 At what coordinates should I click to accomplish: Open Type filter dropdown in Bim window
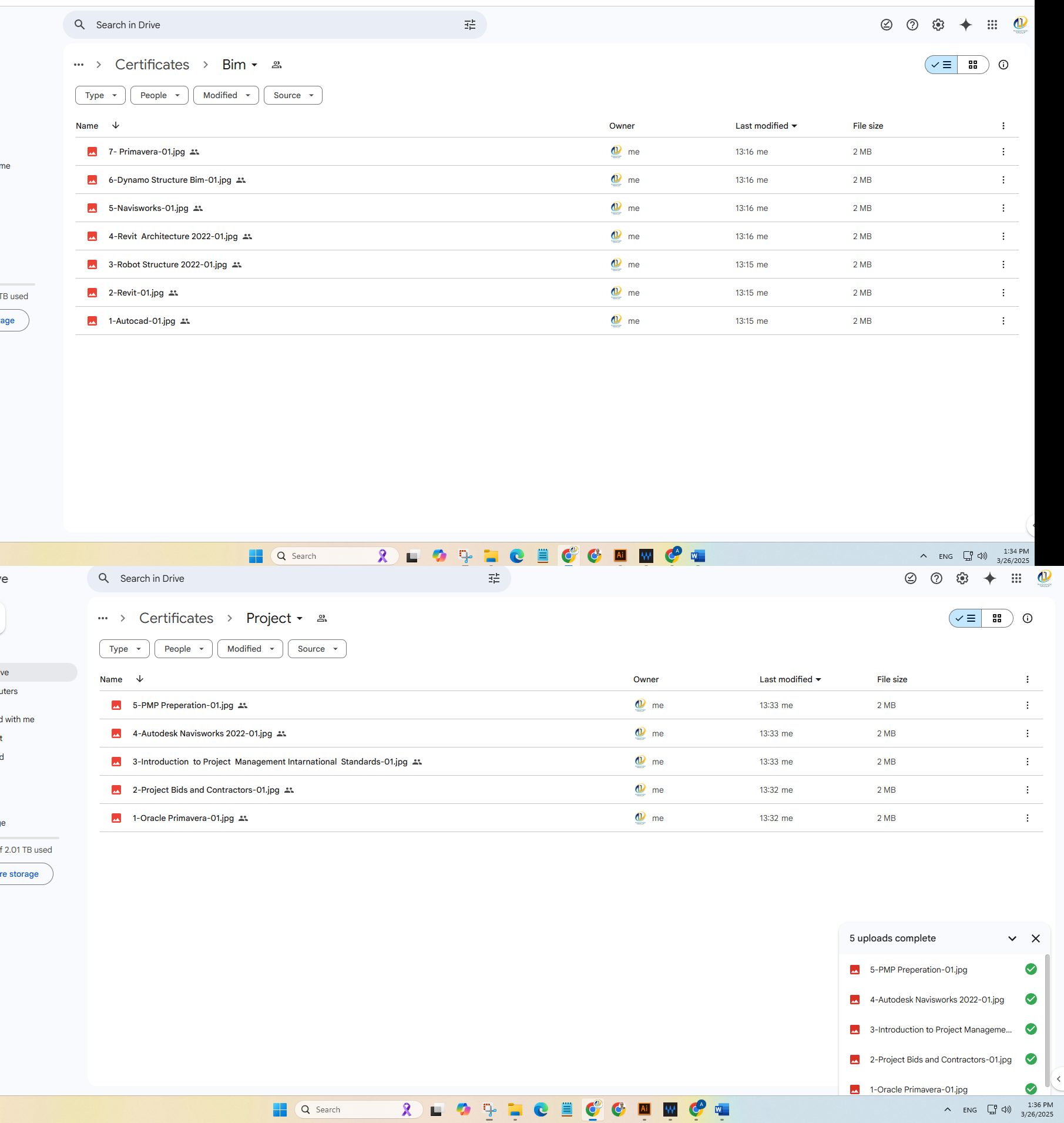point(100,95)
